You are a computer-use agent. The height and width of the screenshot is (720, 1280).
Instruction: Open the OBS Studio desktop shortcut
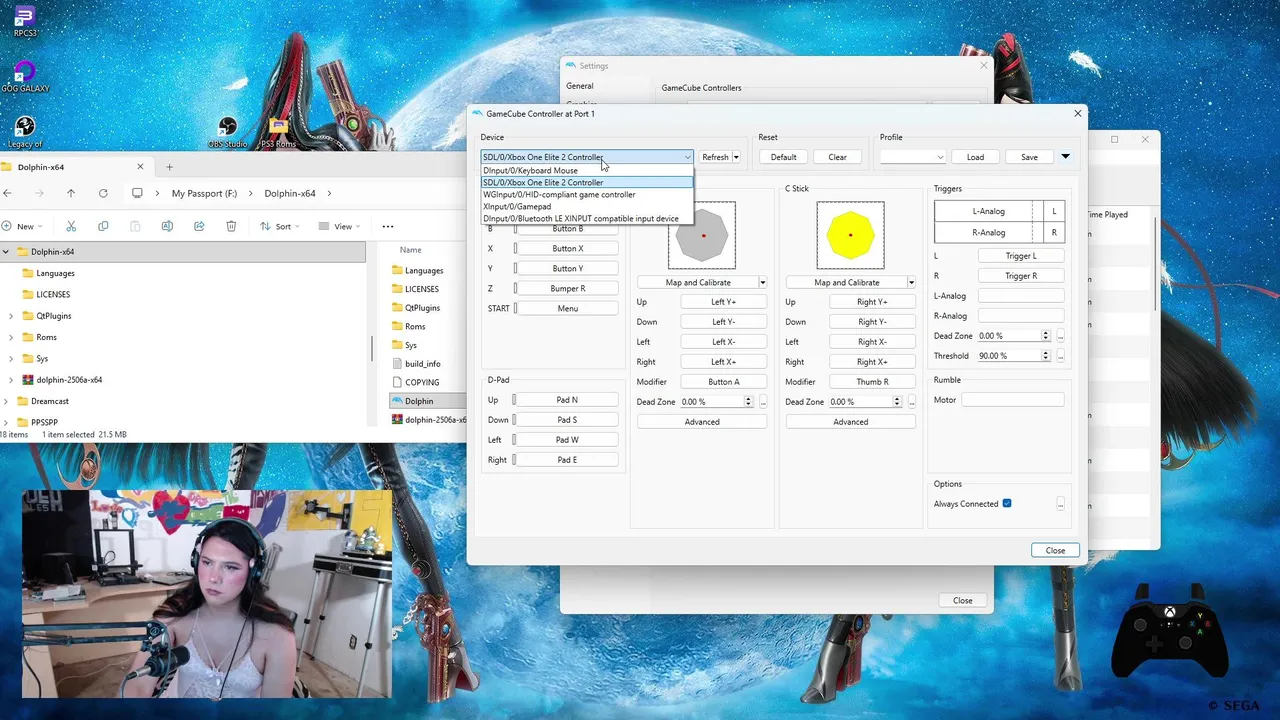[x=228, y=132]
